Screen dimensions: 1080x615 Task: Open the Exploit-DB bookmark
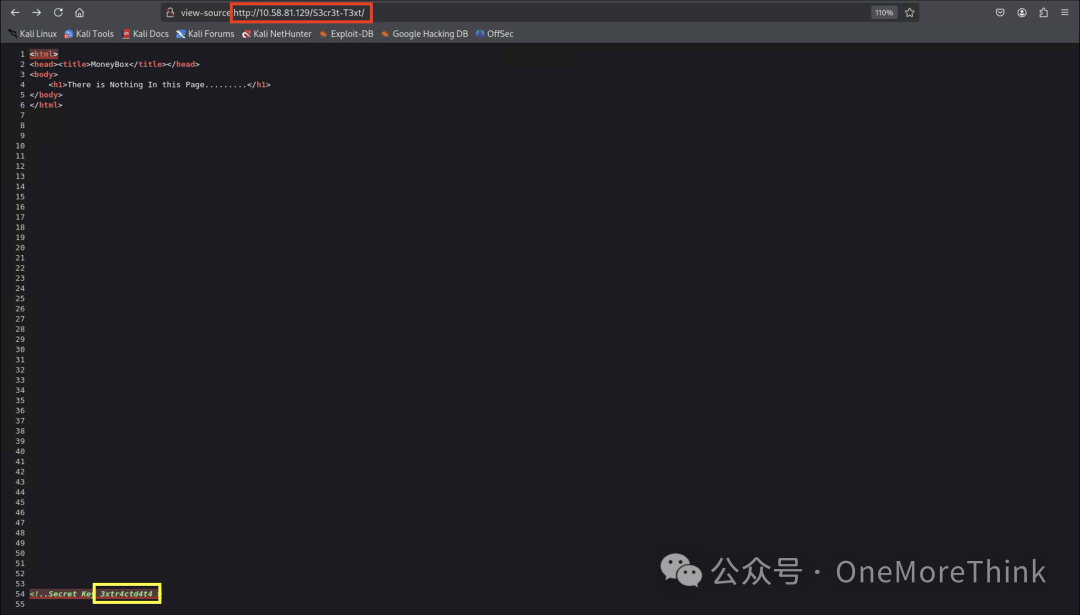click(x=346, y=34)
